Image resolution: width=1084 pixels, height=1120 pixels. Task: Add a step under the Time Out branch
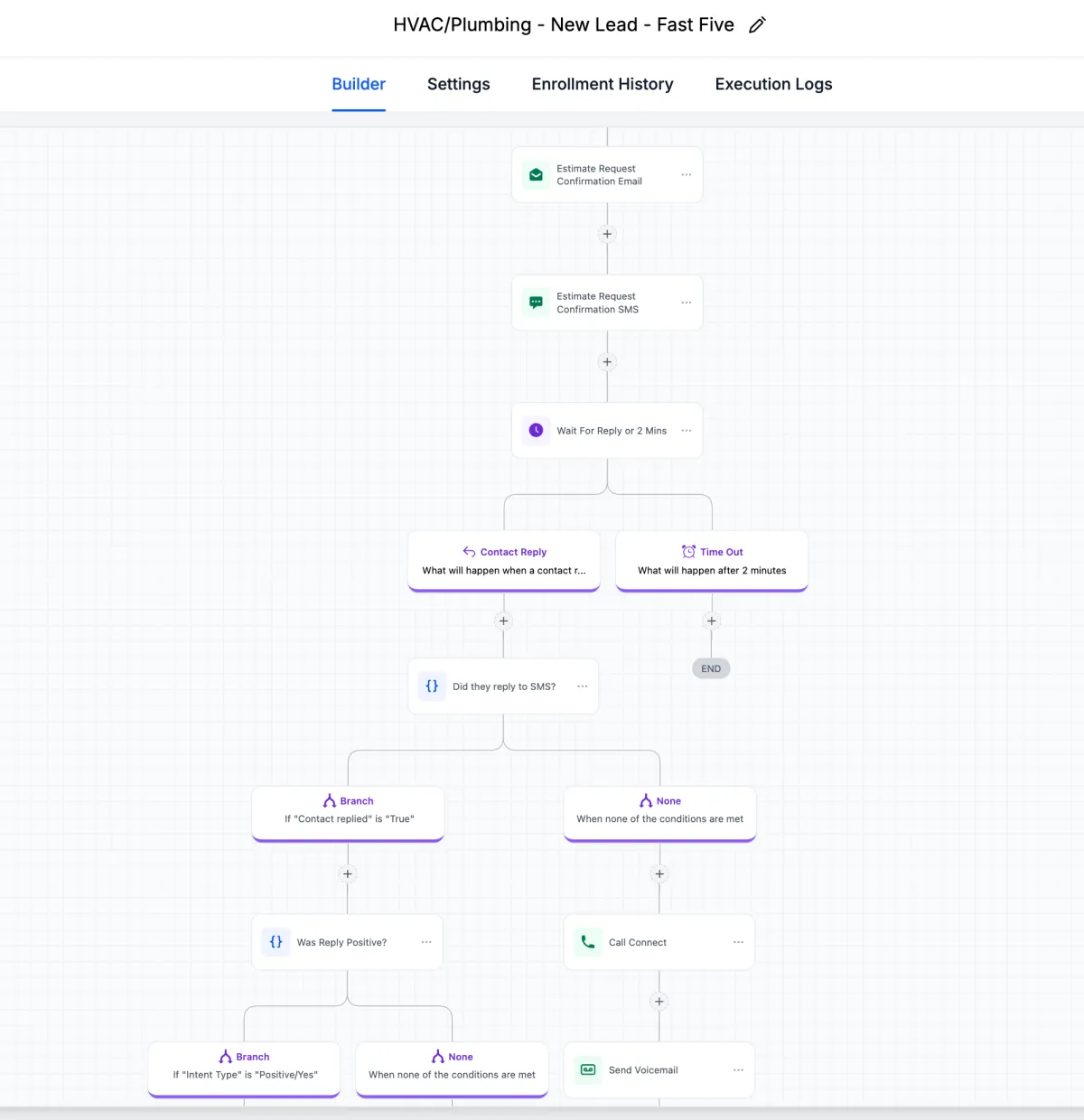click(x=712, y=621)
